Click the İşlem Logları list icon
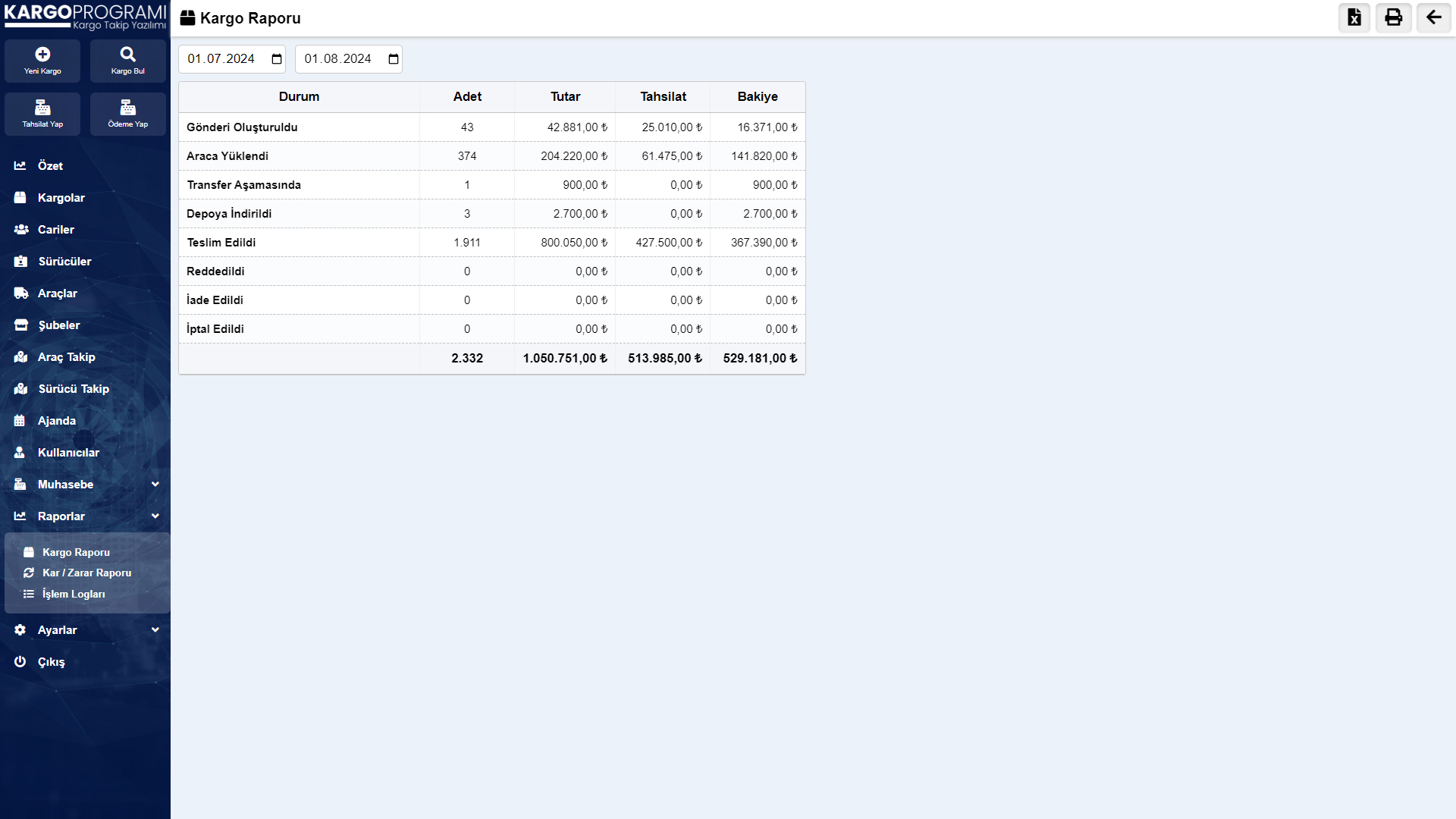Image resolution: width=1456 pixels, height=819 pixels. click(x=29, y=594)
